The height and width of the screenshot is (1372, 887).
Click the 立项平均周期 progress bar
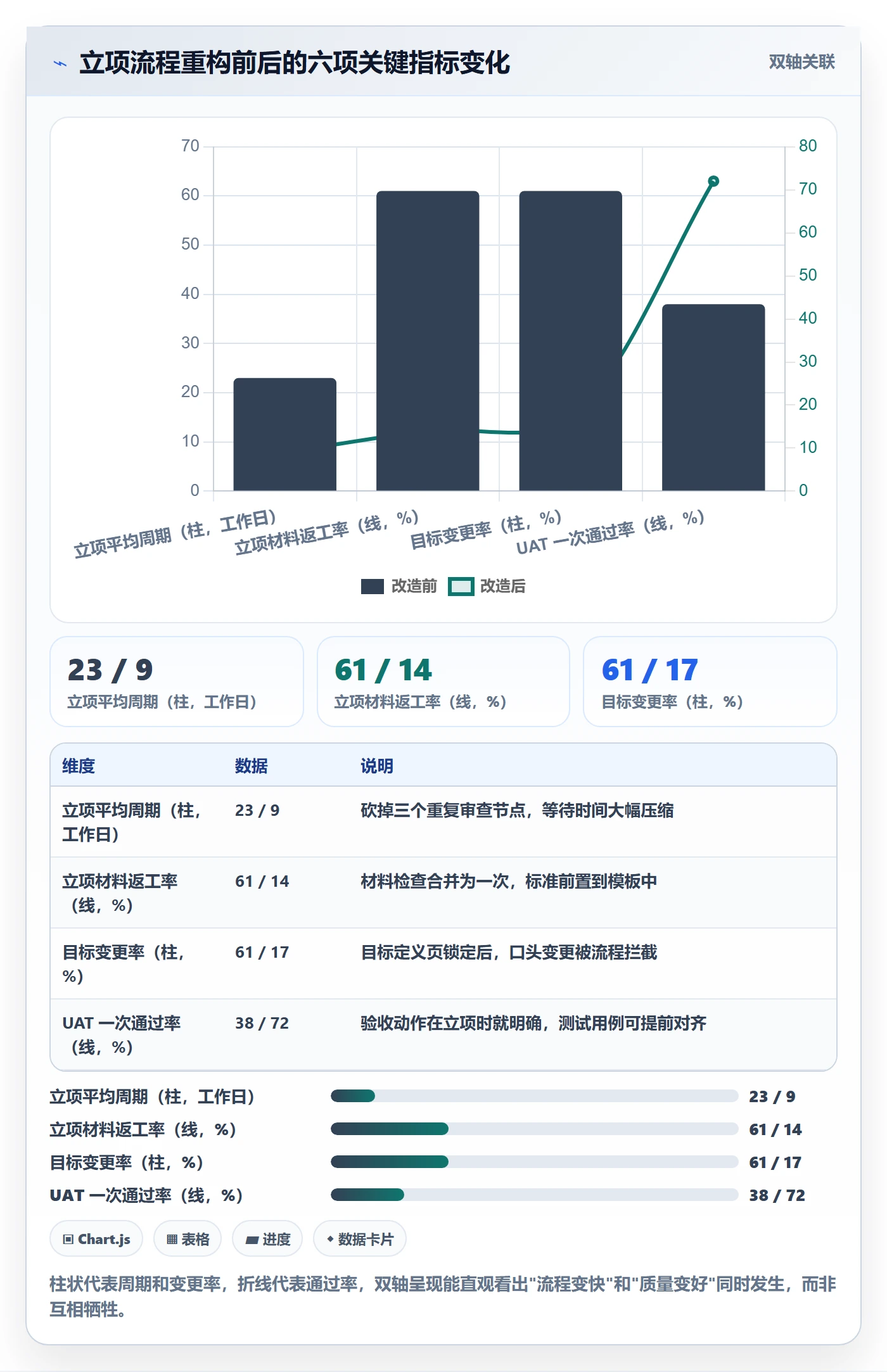tap(534, 1096)
